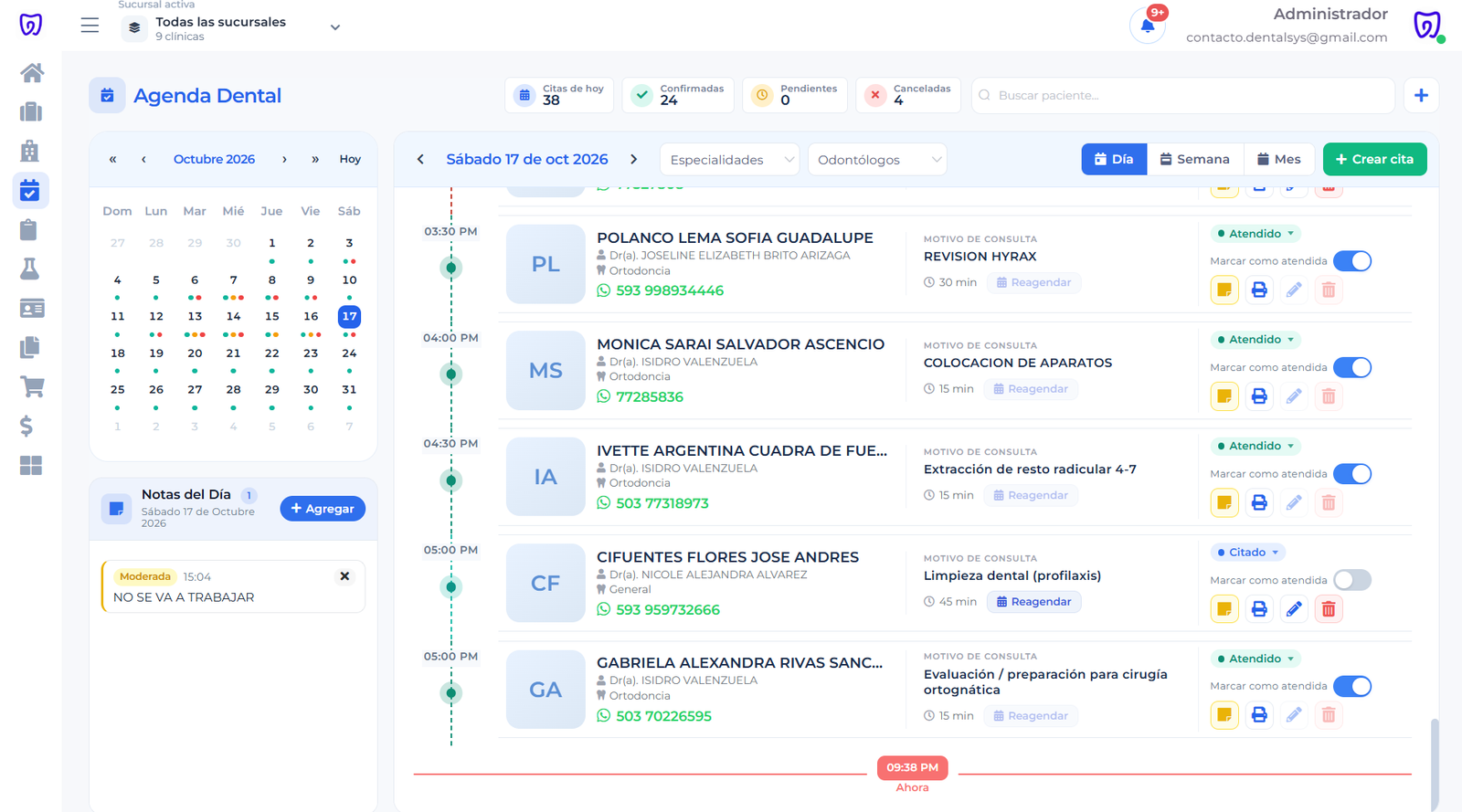The height and width of the screenshot is (812, 1462).
Task: Open Atendido status dropdown for IVETTE ARGENTINA
Action: click(x=1255, y=446)
